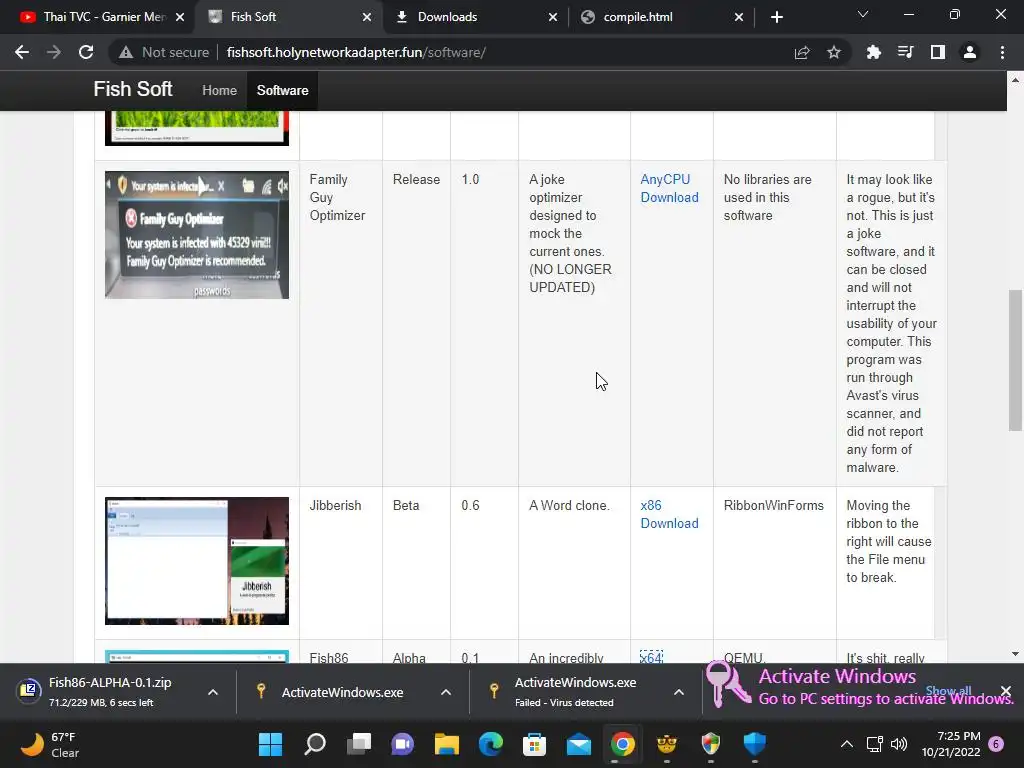Click the Chrome taskbar icon
1024x768 pixels.
point(623,743)
